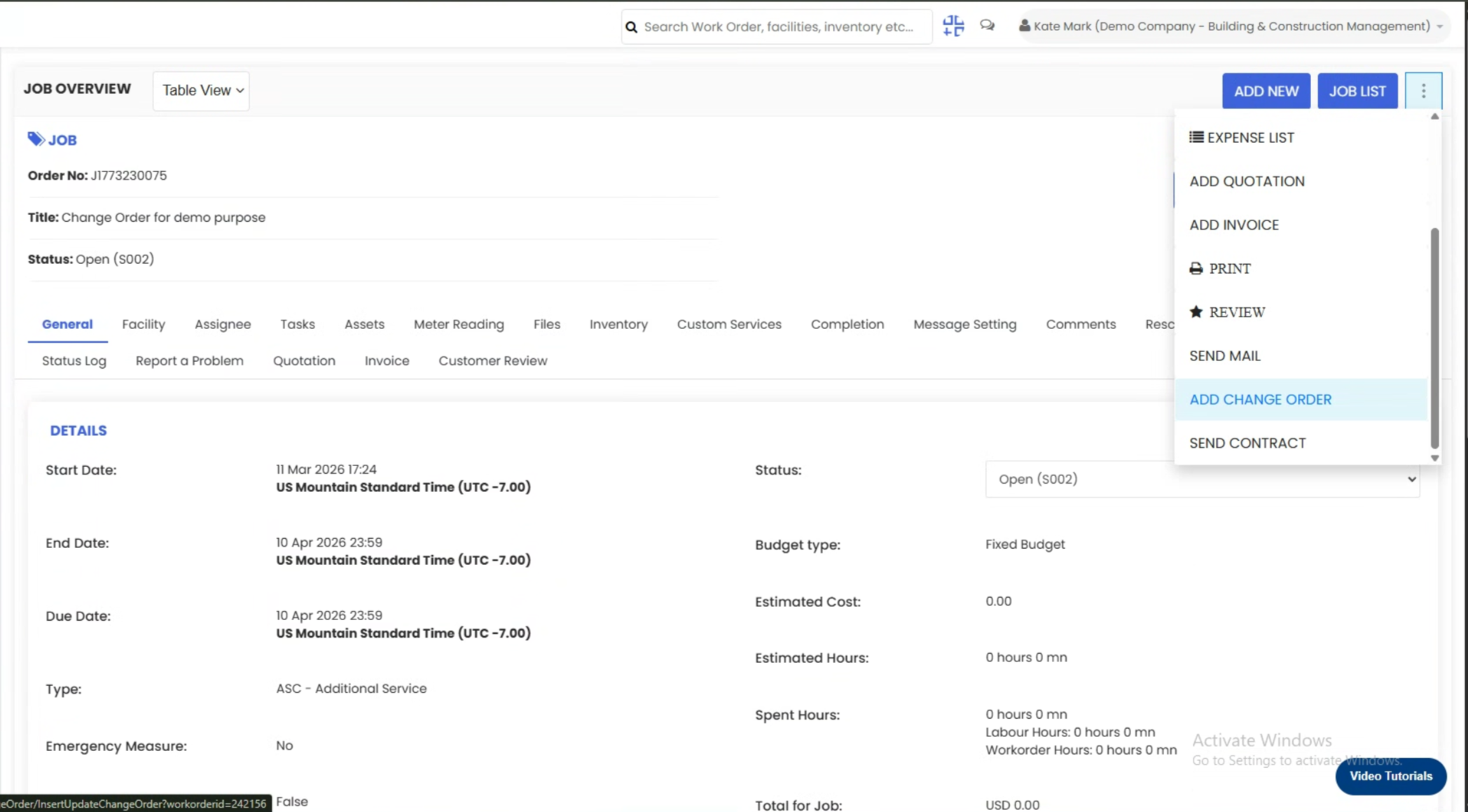Select PRINT with printer icon

(1220, 269)
